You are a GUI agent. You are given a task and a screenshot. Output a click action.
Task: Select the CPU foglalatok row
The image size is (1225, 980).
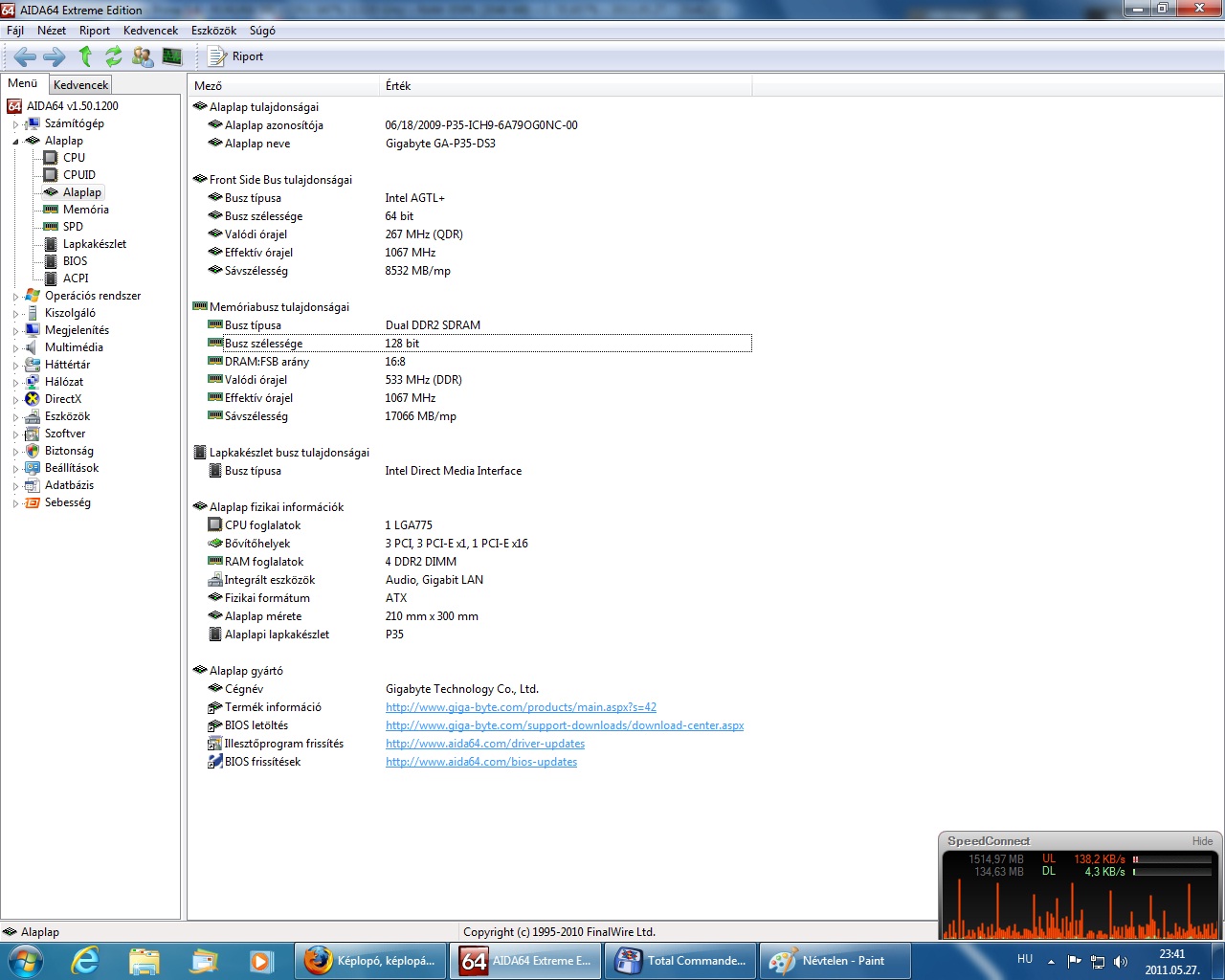[x=479, y=525]
